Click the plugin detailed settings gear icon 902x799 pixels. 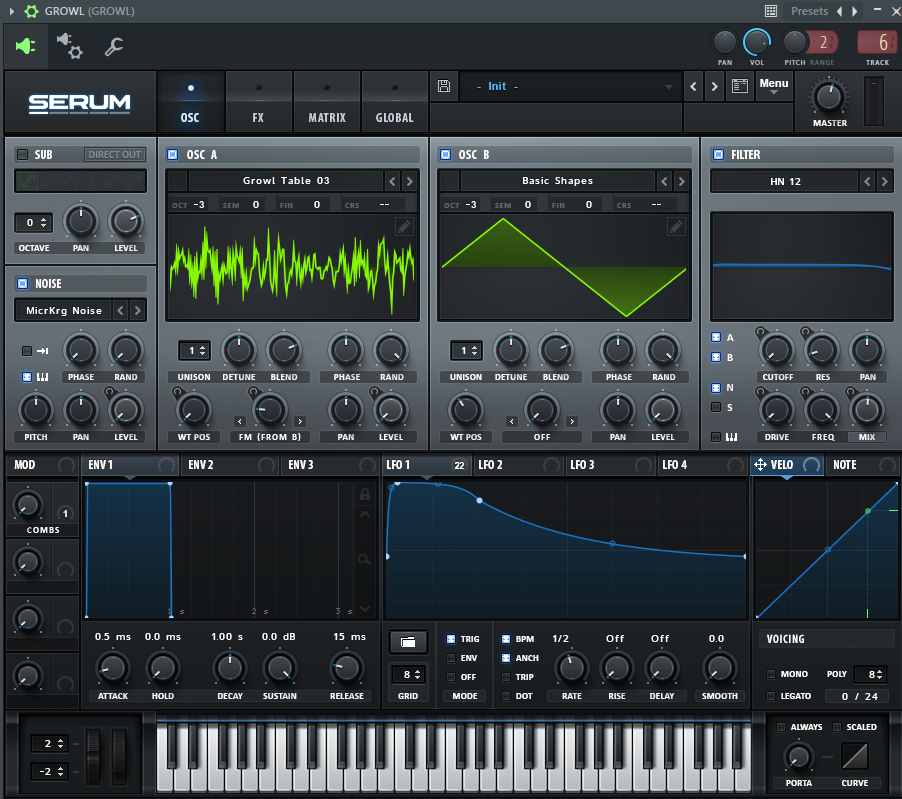69,45
